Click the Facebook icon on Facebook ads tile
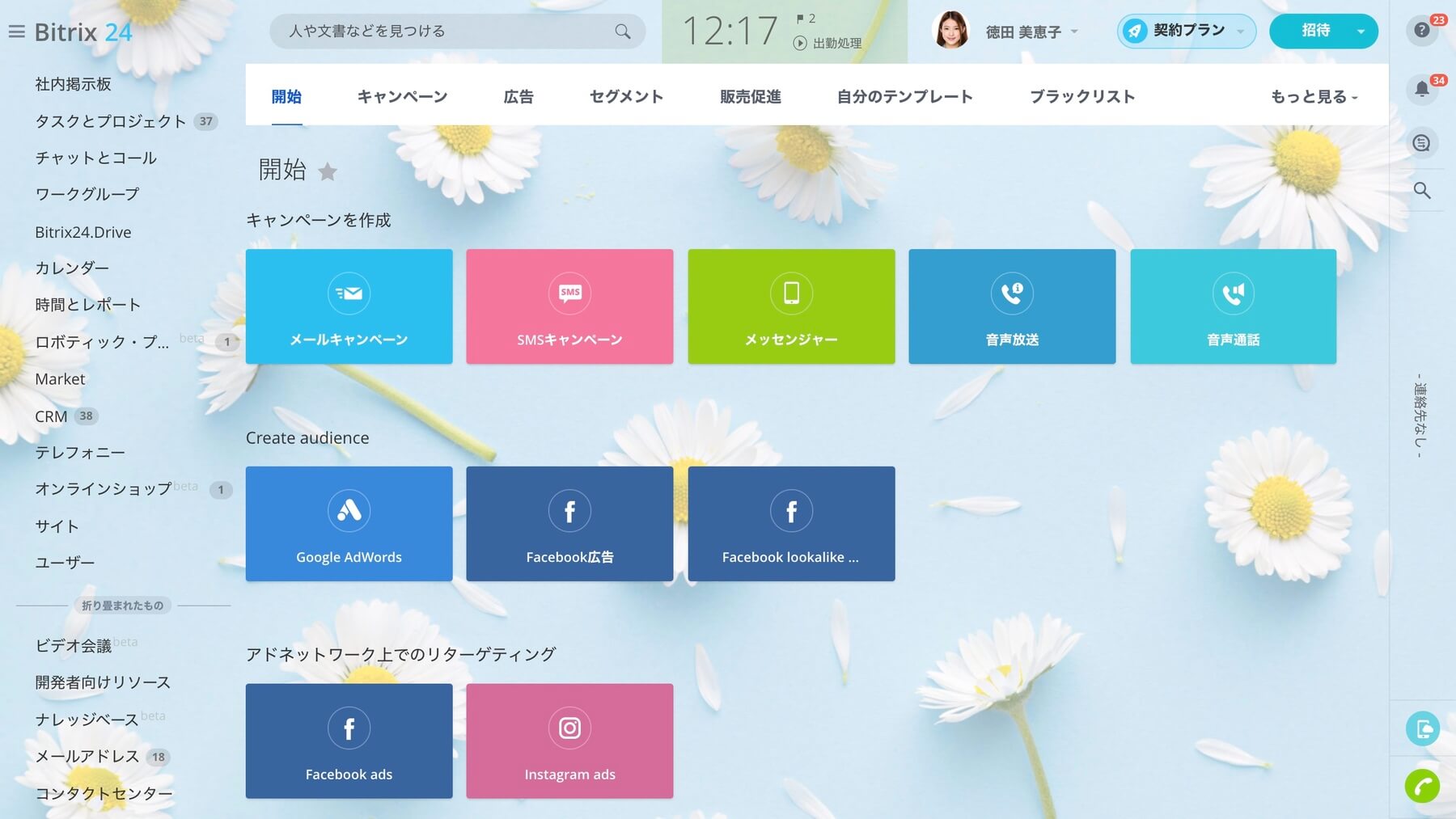1456x819 pixels. [349, 728]
